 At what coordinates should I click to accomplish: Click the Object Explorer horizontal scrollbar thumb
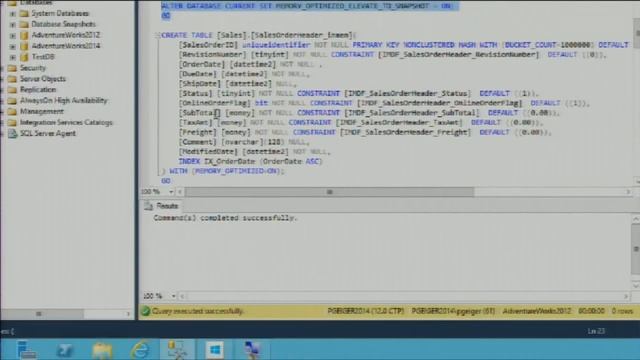click(42, 314)
